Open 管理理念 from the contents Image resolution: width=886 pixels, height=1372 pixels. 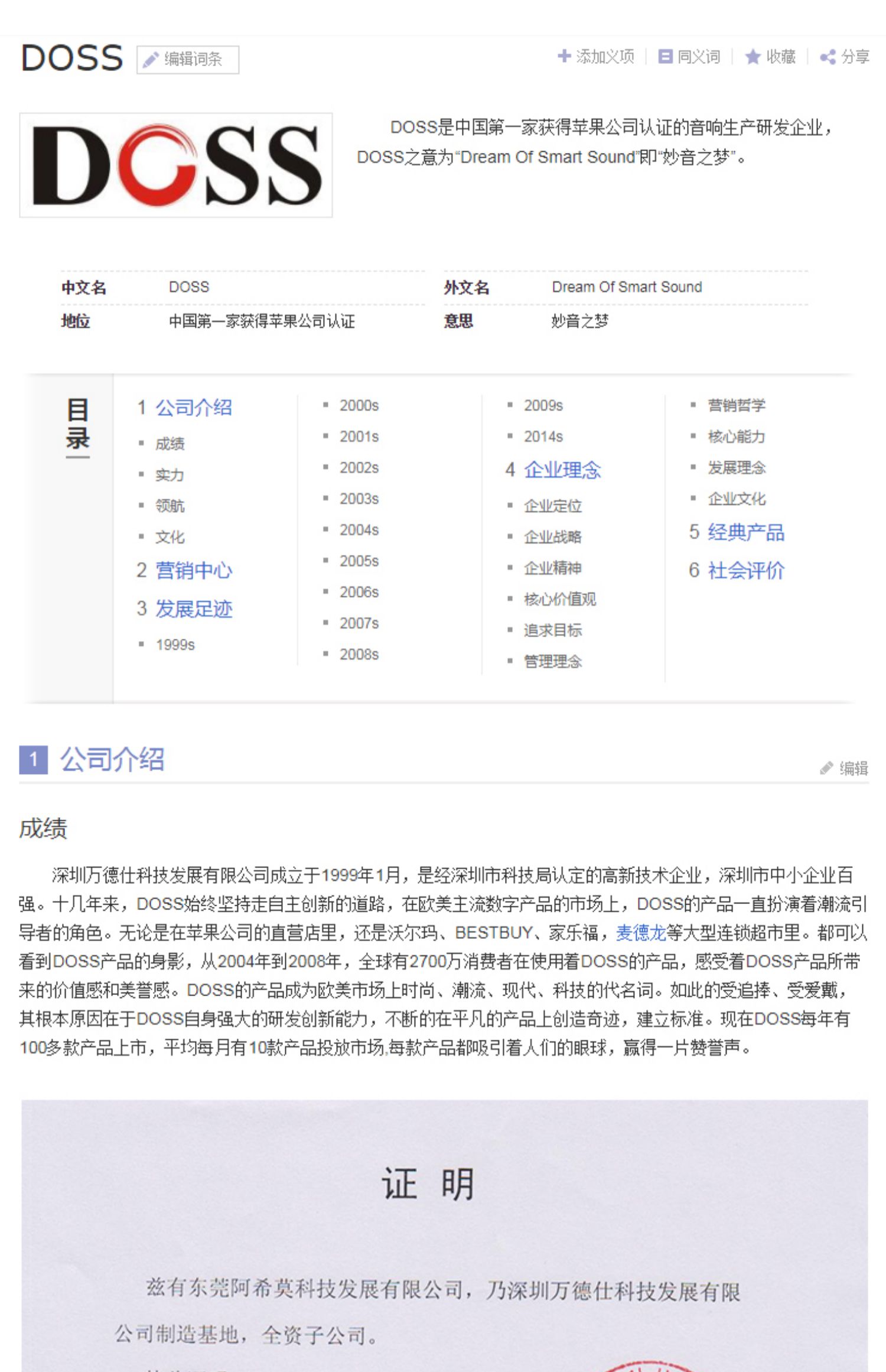click(x=552, y=661)
